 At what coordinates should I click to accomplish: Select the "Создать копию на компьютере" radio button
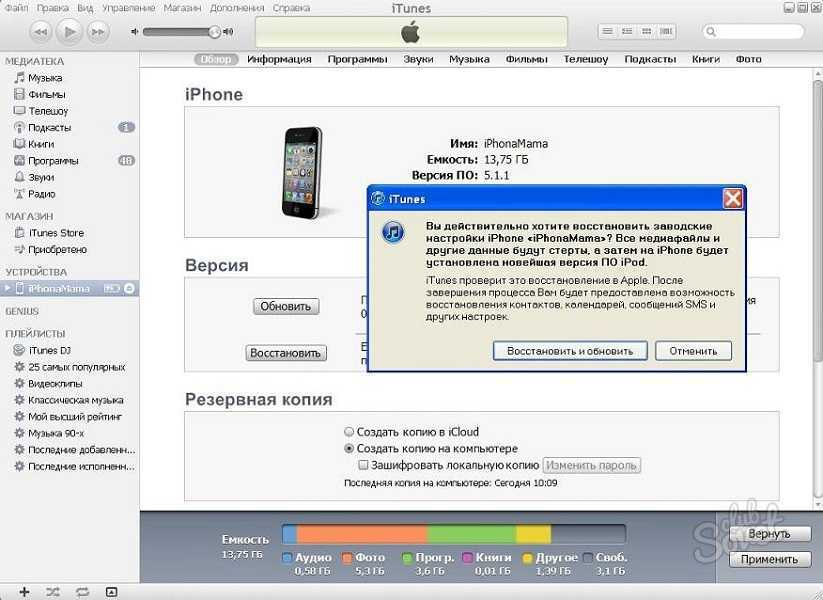pyautogui.click(x=349, y=449)
